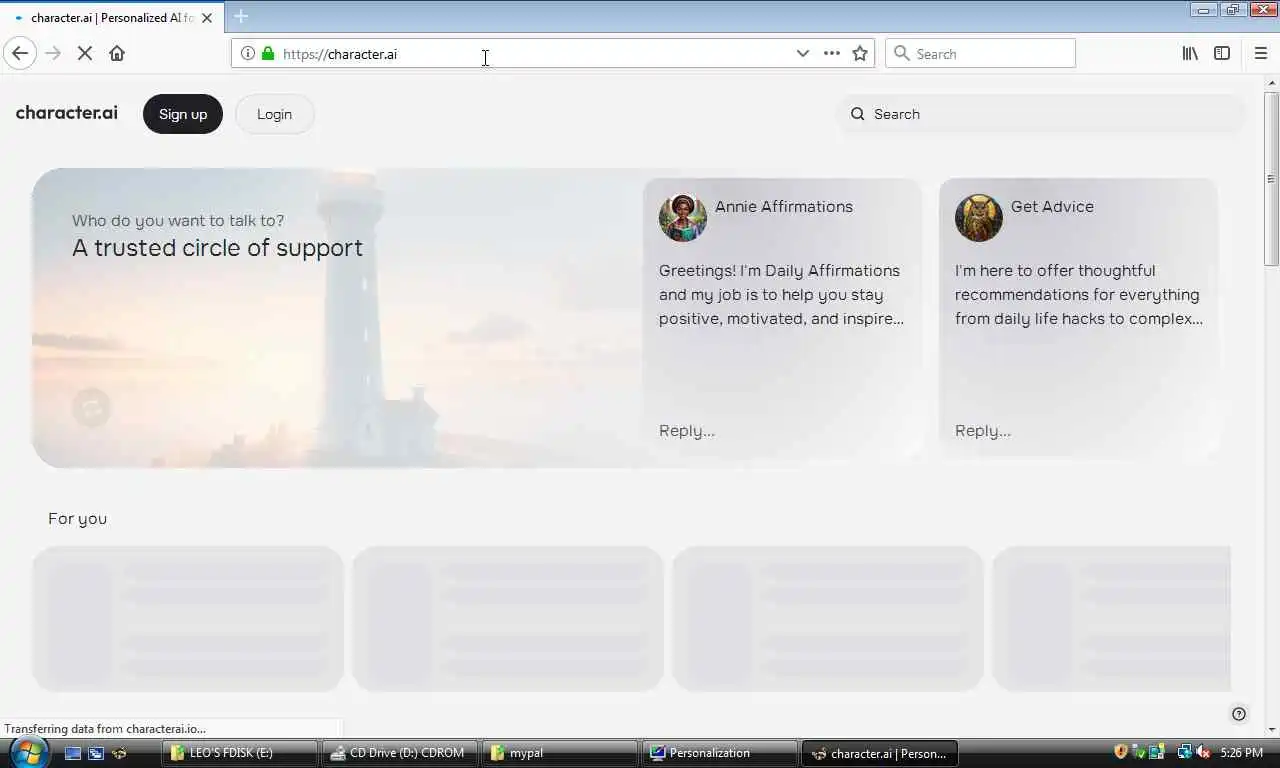Click the Sign up button
The image size is (1280, 768).
pyautogui.click(x=183, y=114)
